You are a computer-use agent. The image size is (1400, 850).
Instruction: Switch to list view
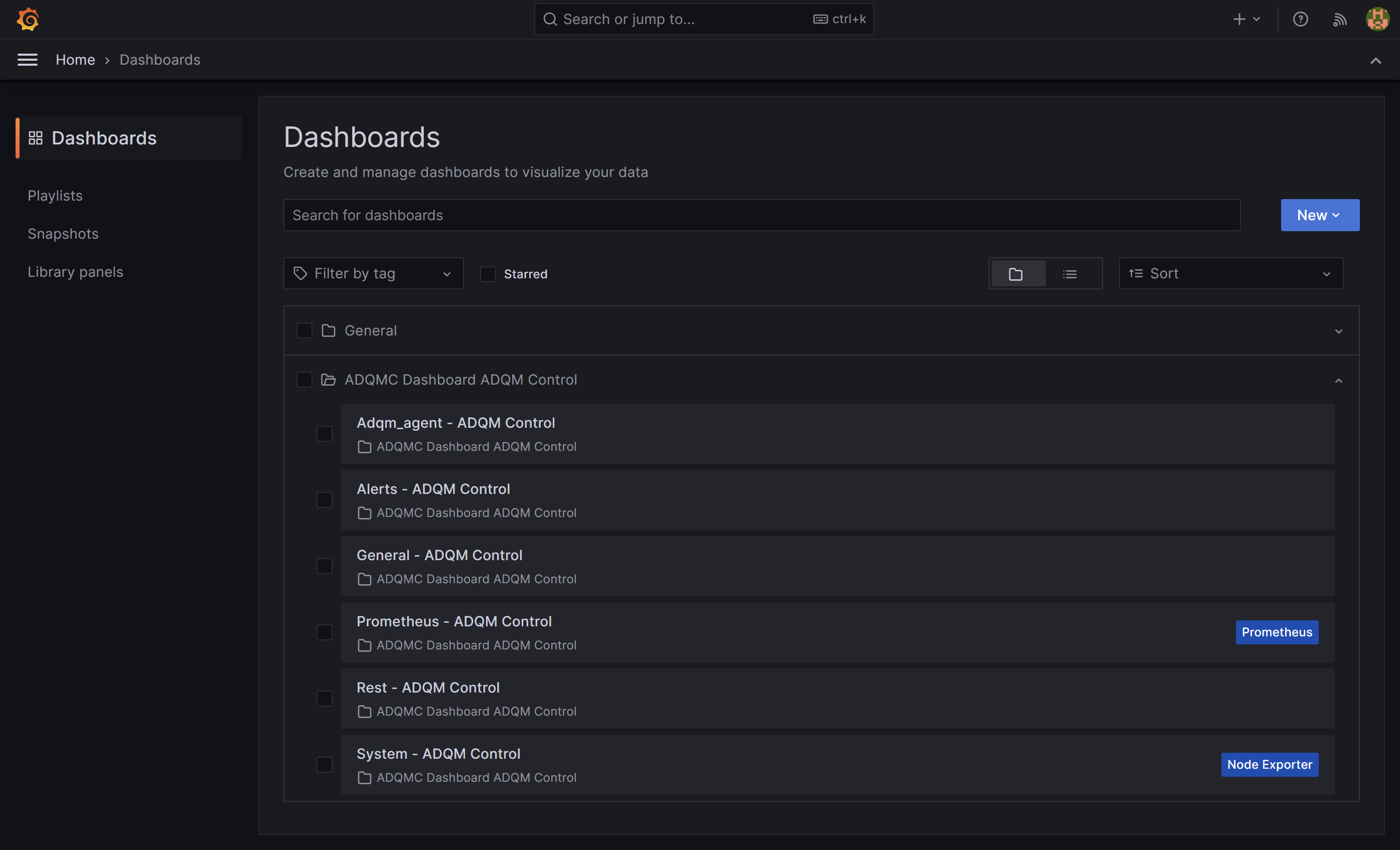tap(1070, 273)
